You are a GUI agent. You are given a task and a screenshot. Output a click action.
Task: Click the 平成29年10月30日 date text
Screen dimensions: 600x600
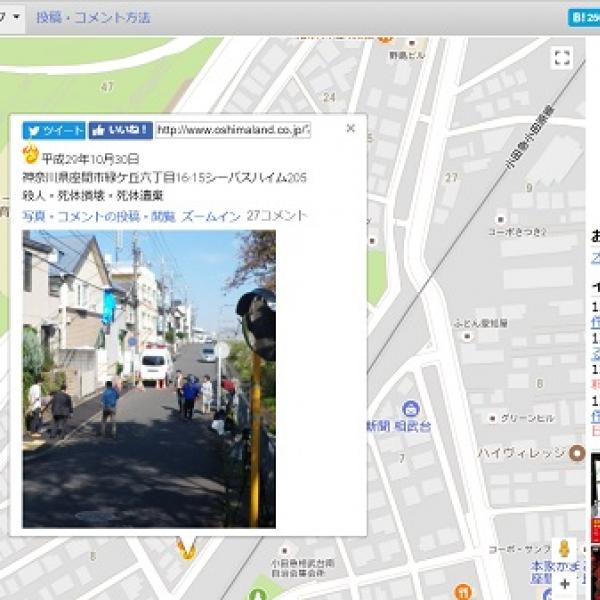(90, 159)
